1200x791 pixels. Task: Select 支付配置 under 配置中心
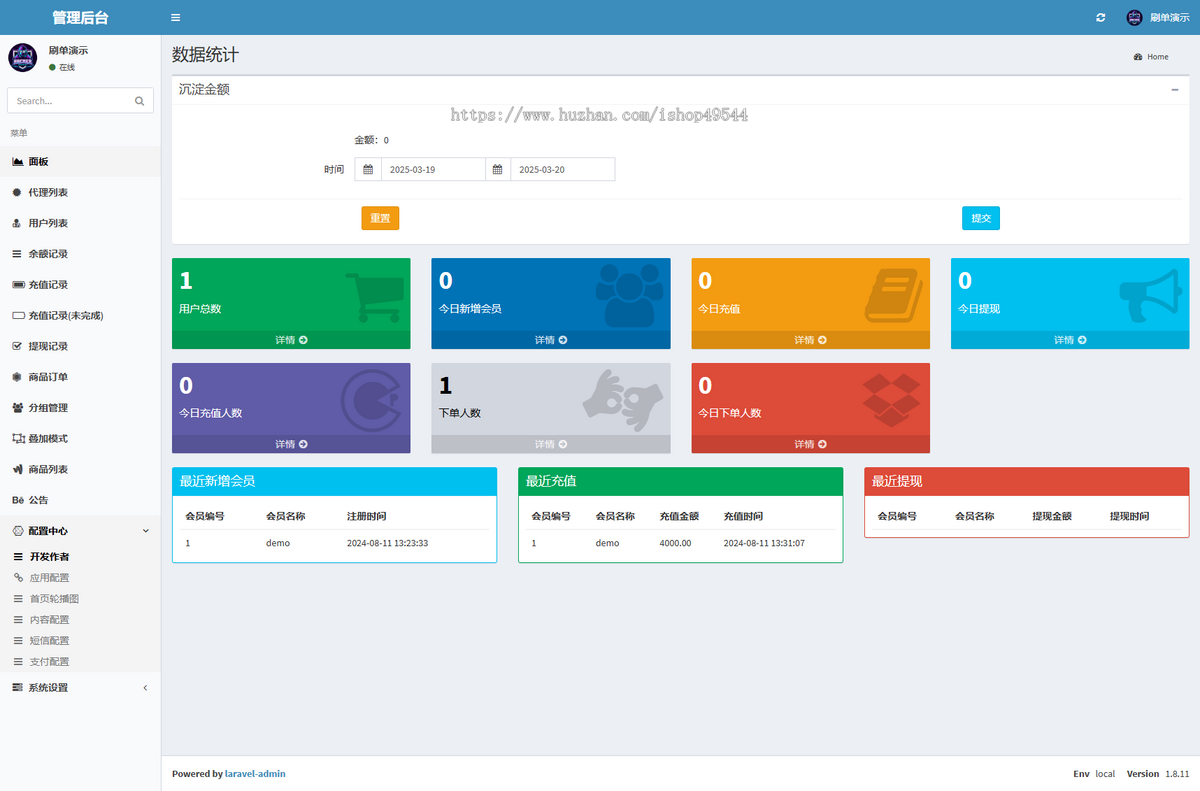coord(49,662)
